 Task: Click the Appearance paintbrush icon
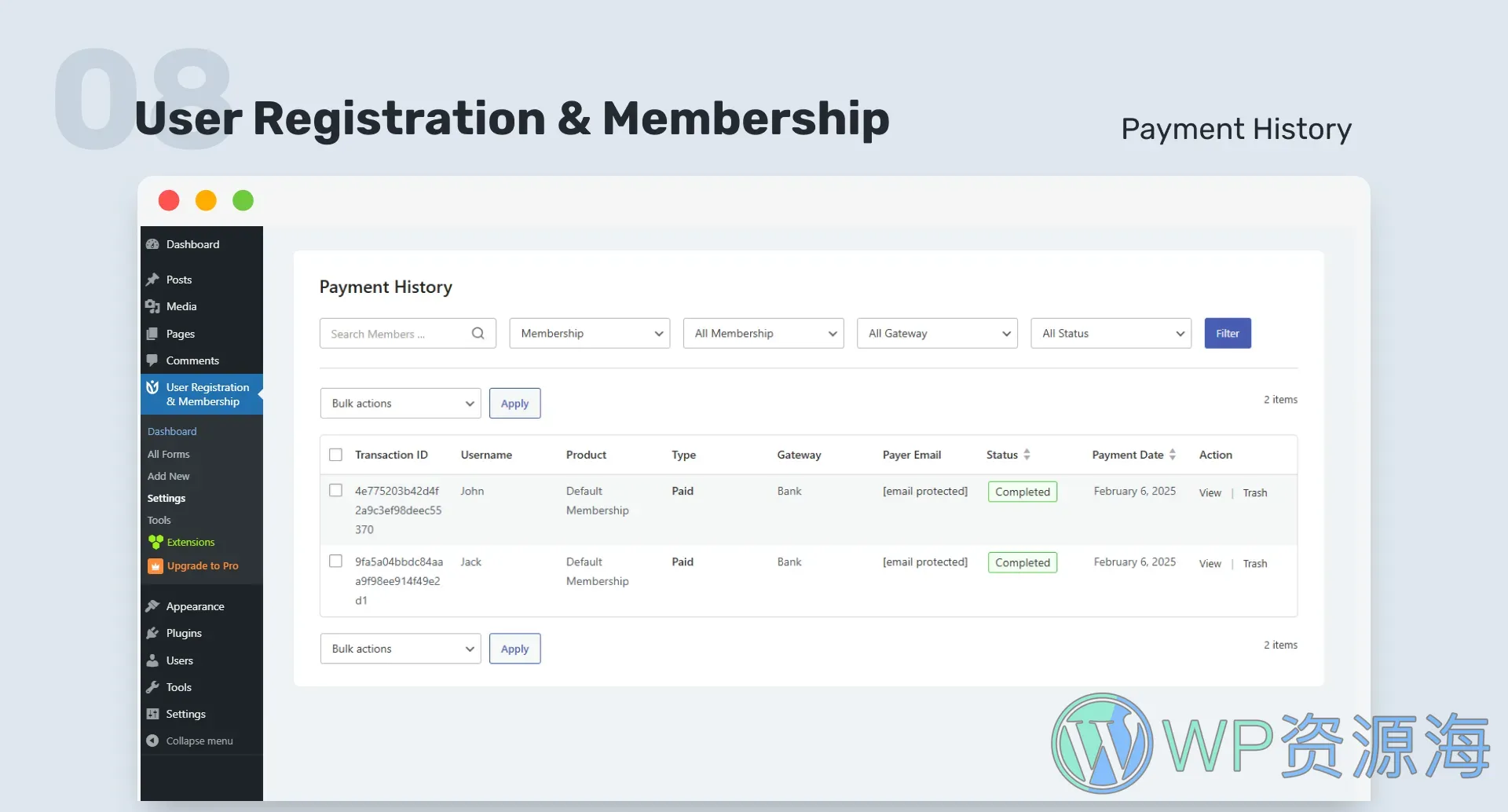[x=152, y=606]
